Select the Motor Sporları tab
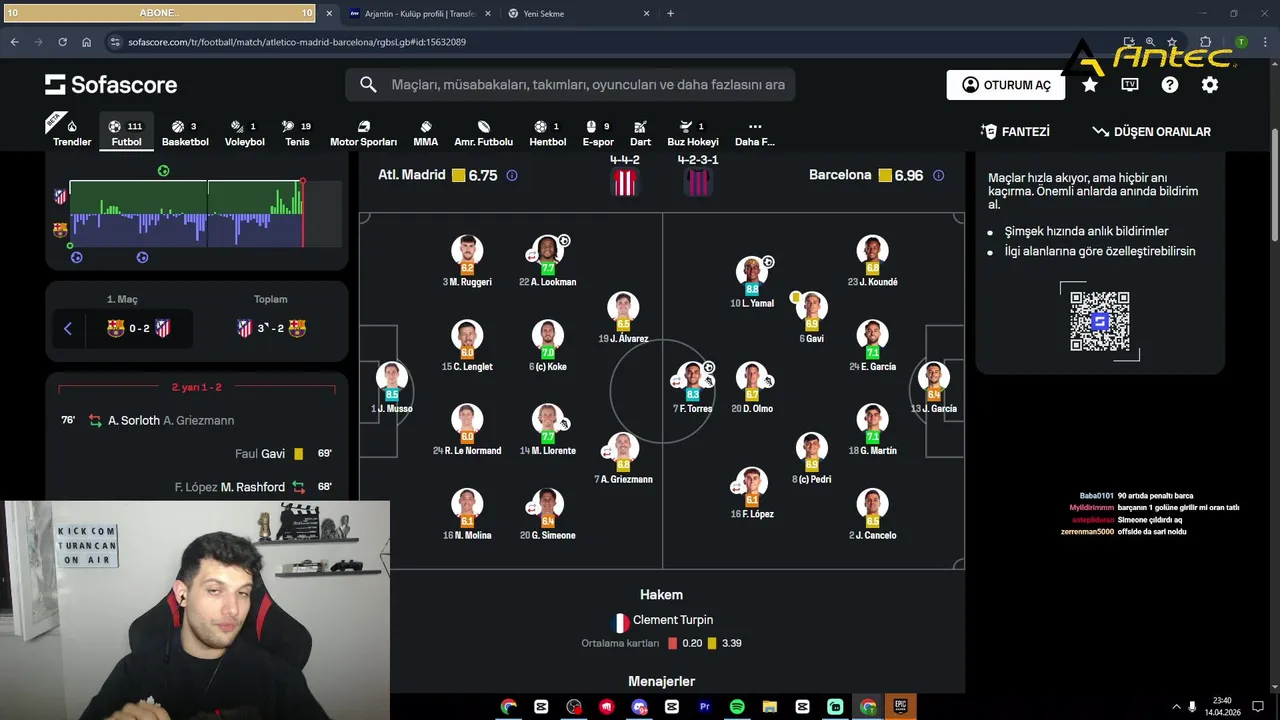 point(363,133)
